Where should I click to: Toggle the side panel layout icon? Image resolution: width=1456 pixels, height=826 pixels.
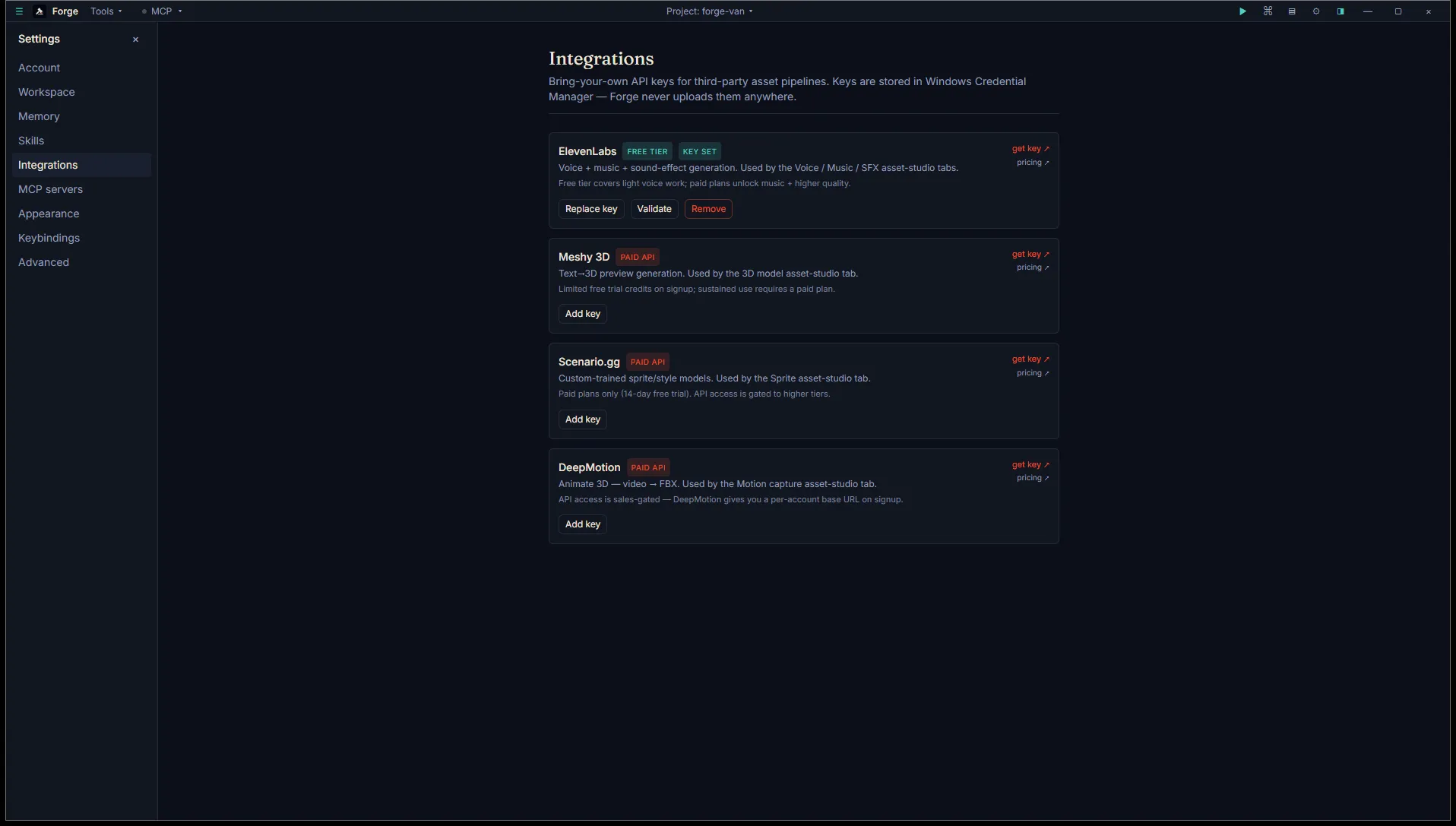(1340, 11)
